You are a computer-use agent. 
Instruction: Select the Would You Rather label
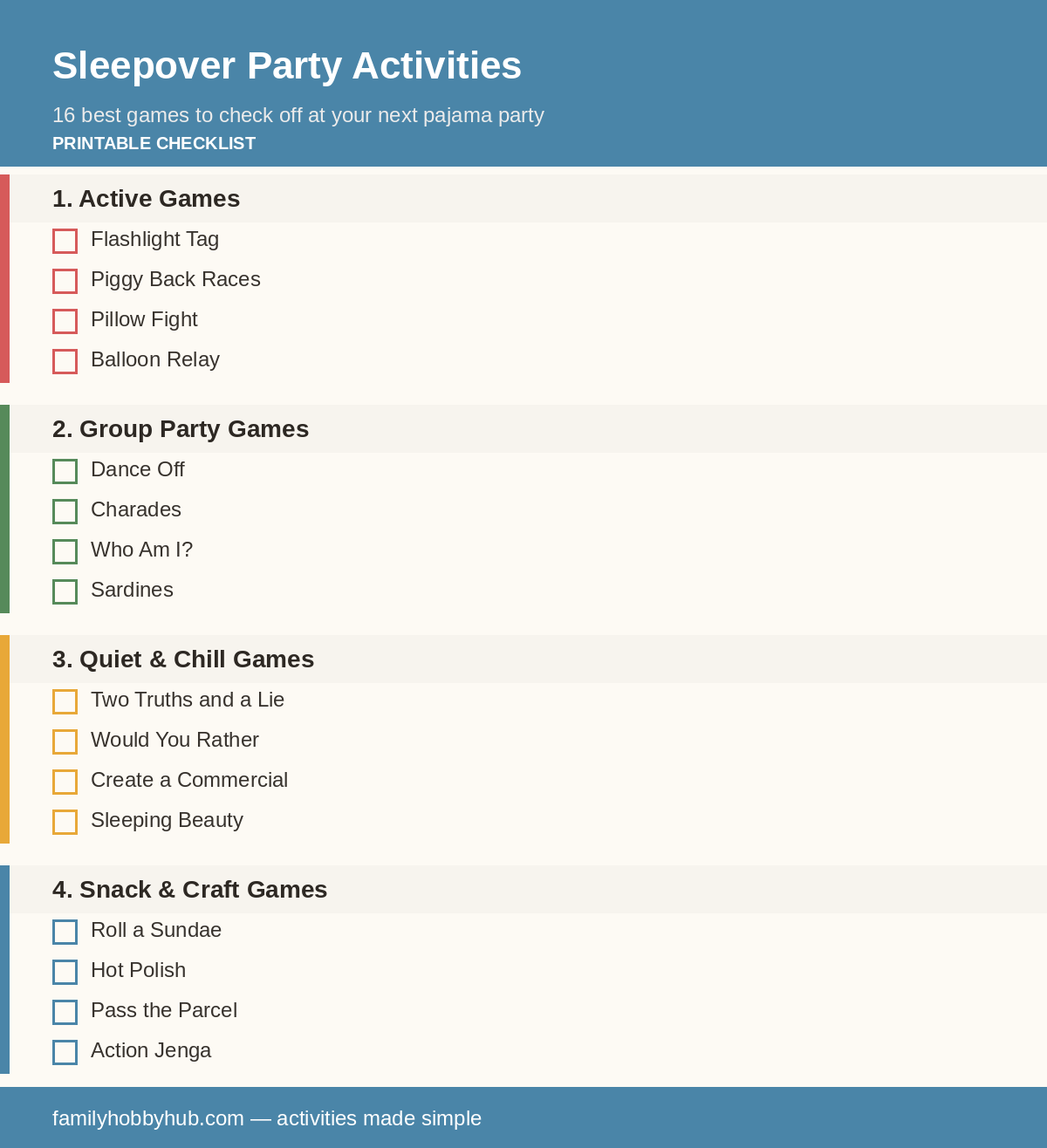(x=174, y=740)
